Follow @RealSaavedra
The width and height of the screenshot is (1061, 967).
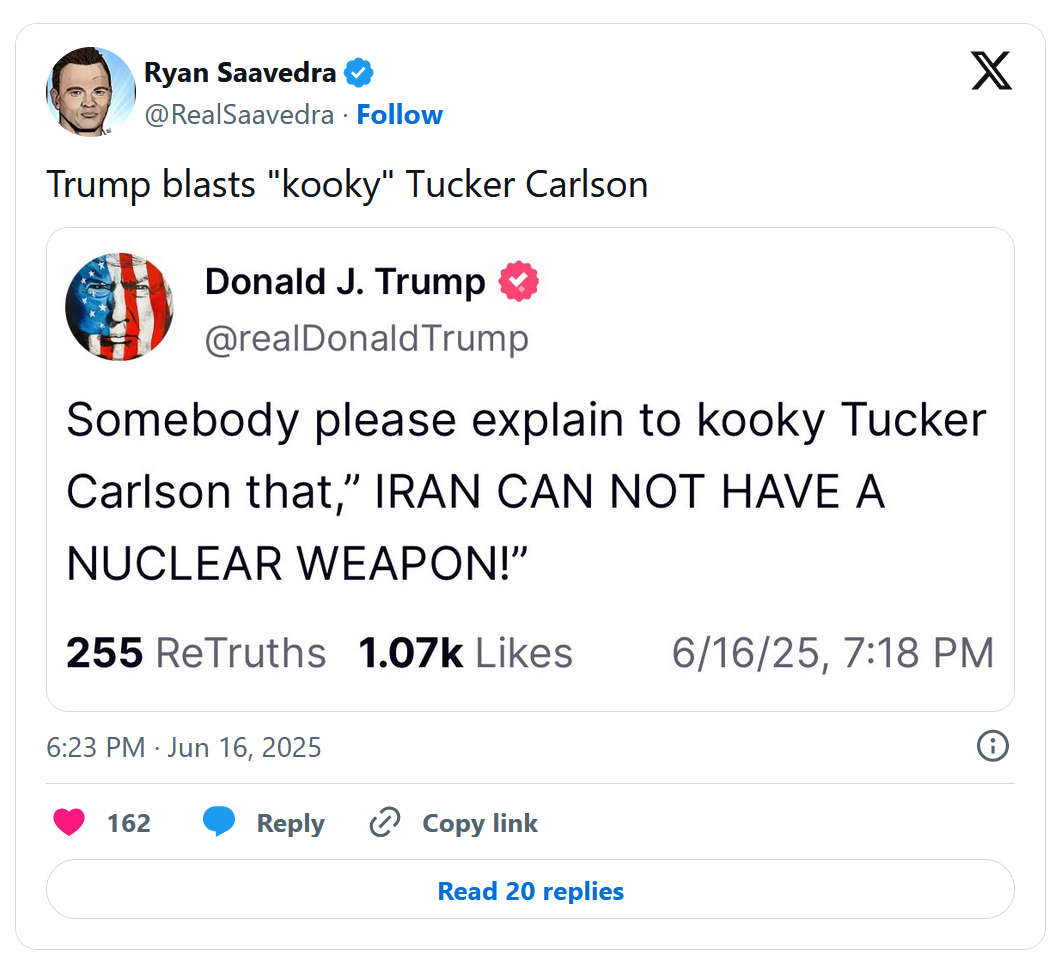(x=399, y=115)
